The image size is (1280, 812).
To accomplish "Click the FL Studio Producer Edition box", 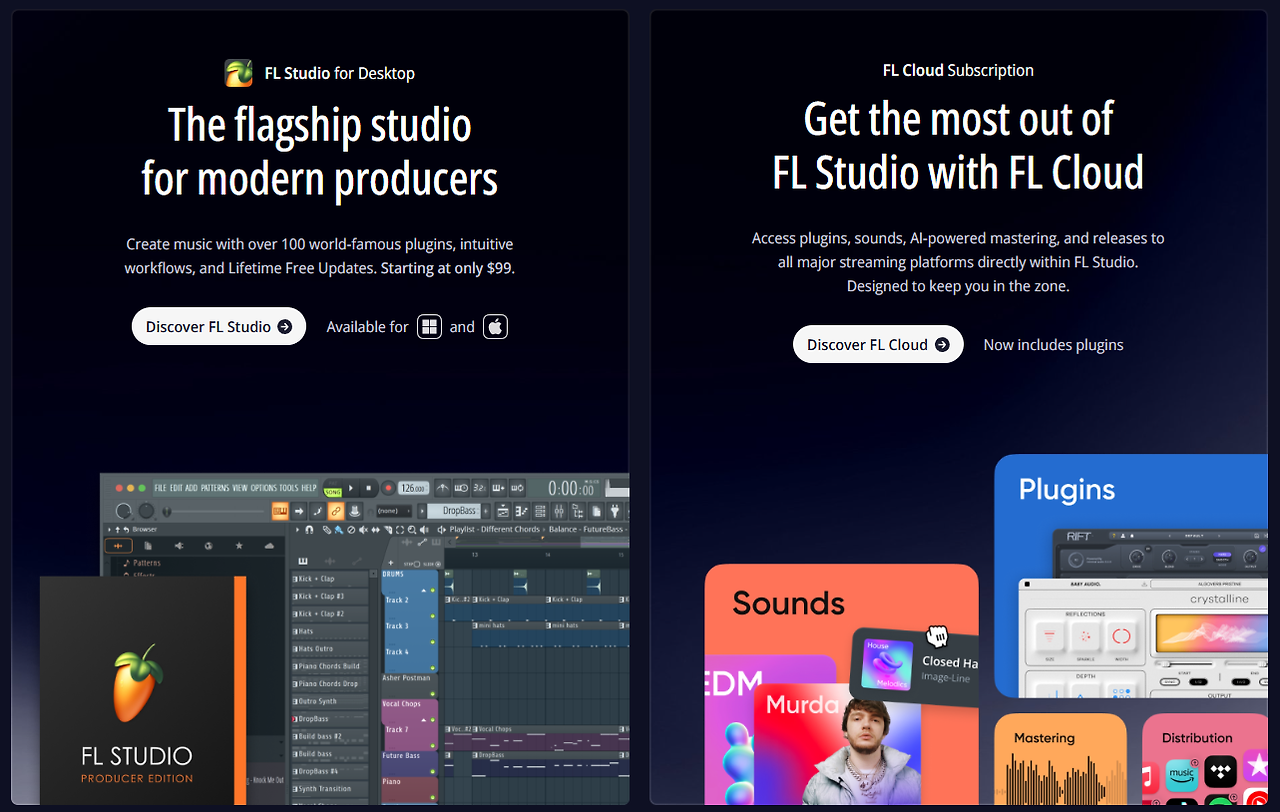I will click(143, 690).
